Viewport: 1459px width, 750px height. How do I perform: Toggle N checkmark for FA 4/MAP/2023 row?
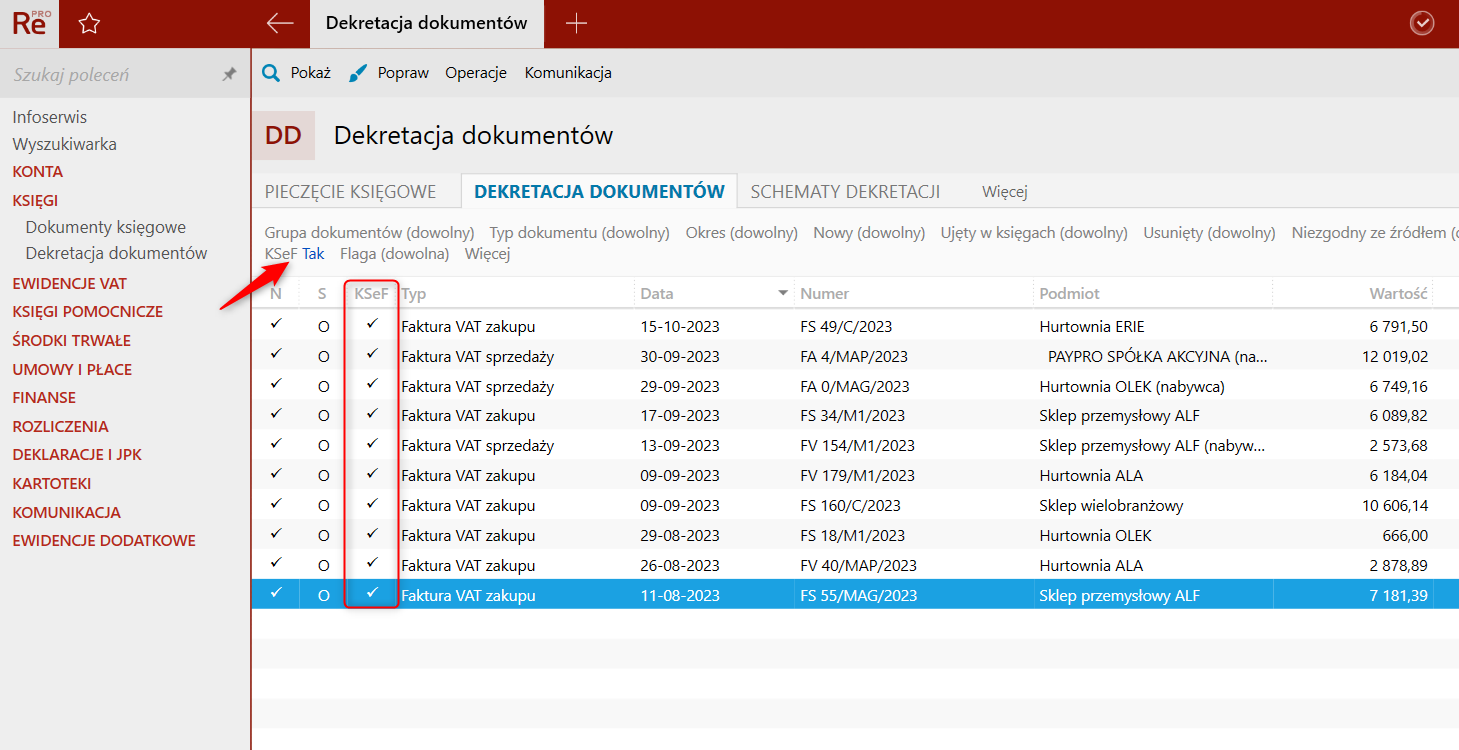(x=276, y=354)
